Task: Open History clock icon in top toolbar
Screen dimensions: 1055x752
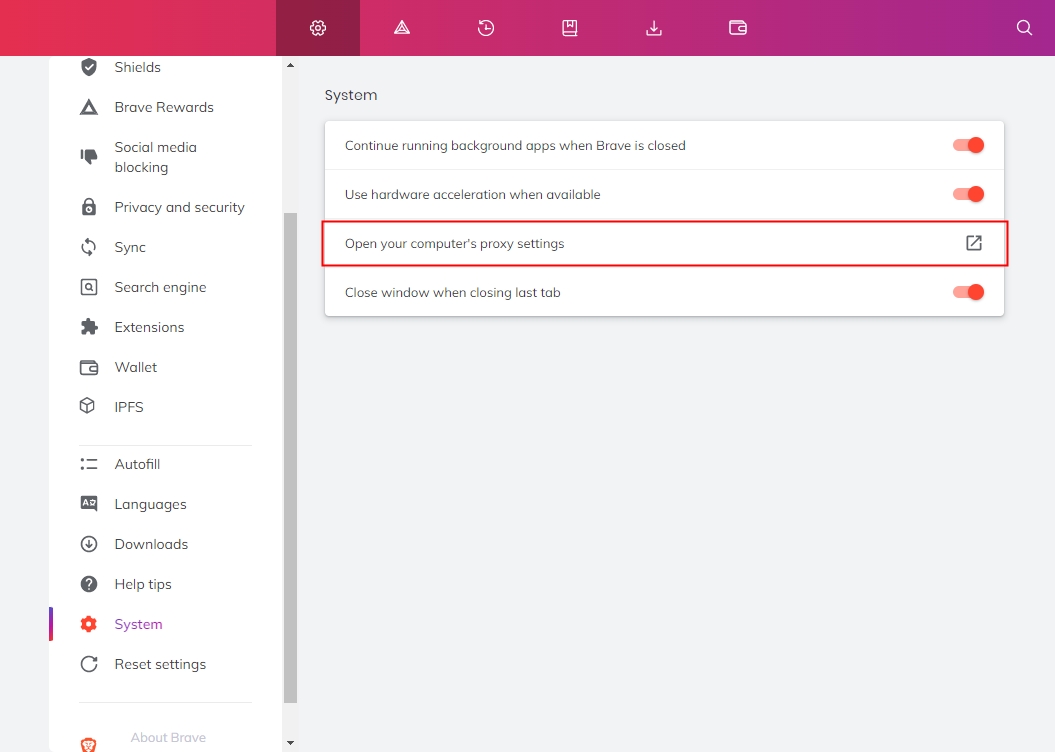Action: coord(486,28)
